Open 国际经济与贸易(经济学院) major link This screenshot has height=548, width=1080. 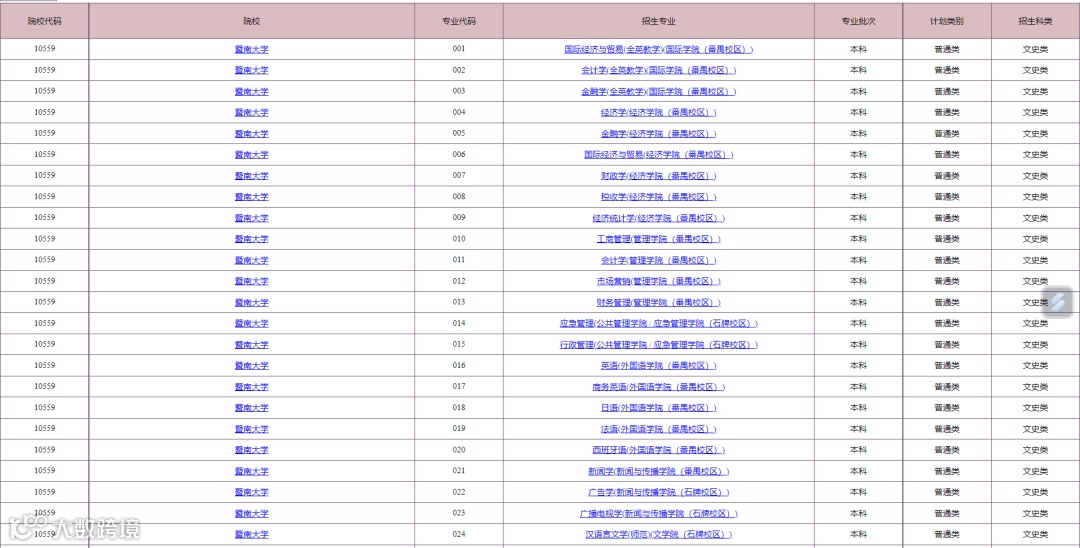click(x=658, y=155)
